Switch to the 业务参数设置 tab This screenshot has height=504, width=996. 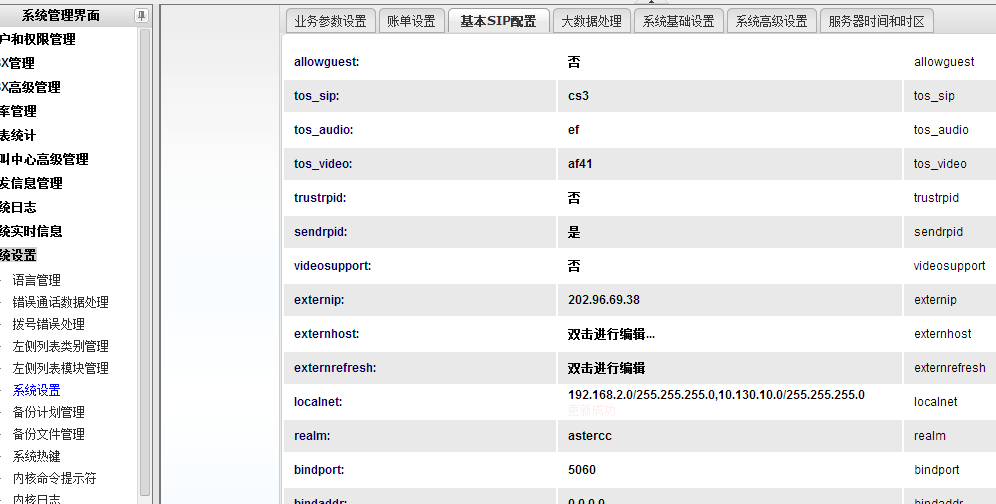[x=330, y=21]
